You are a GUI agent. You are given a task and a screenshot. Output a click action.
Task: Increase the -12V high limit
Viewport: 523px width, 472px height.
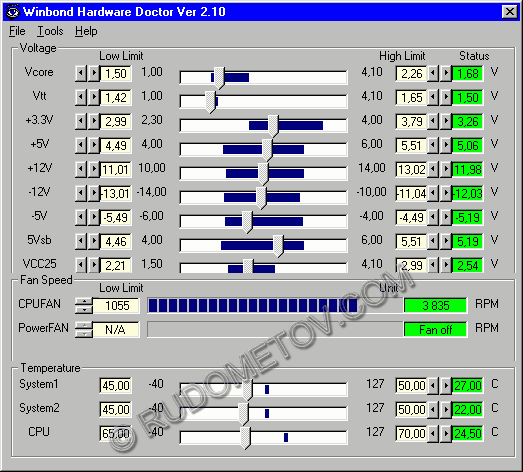[446, 193]
